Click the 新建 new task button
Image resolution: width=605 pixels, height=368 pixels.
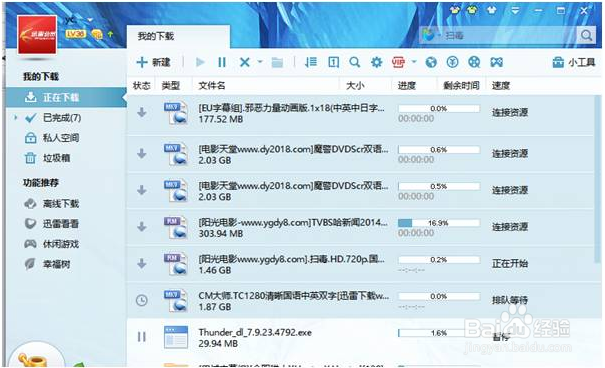154,62
